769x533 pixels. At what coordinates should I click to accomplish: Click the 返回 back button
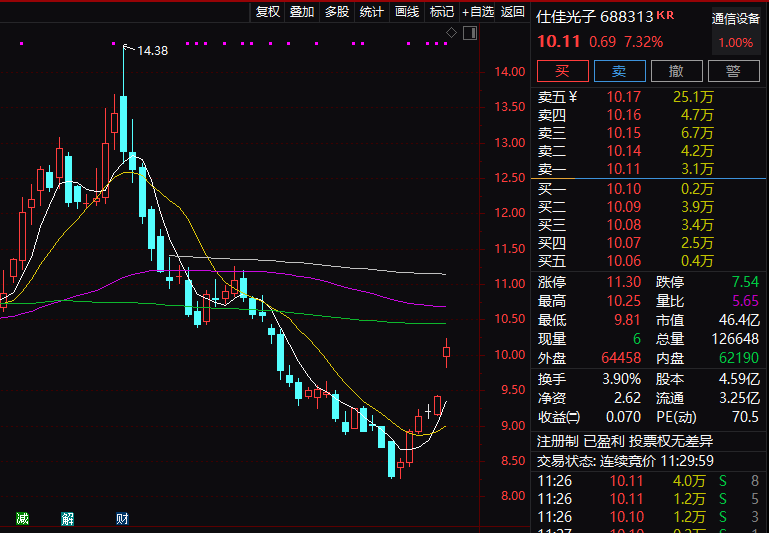pyautogui.click(x=513, y=12)
